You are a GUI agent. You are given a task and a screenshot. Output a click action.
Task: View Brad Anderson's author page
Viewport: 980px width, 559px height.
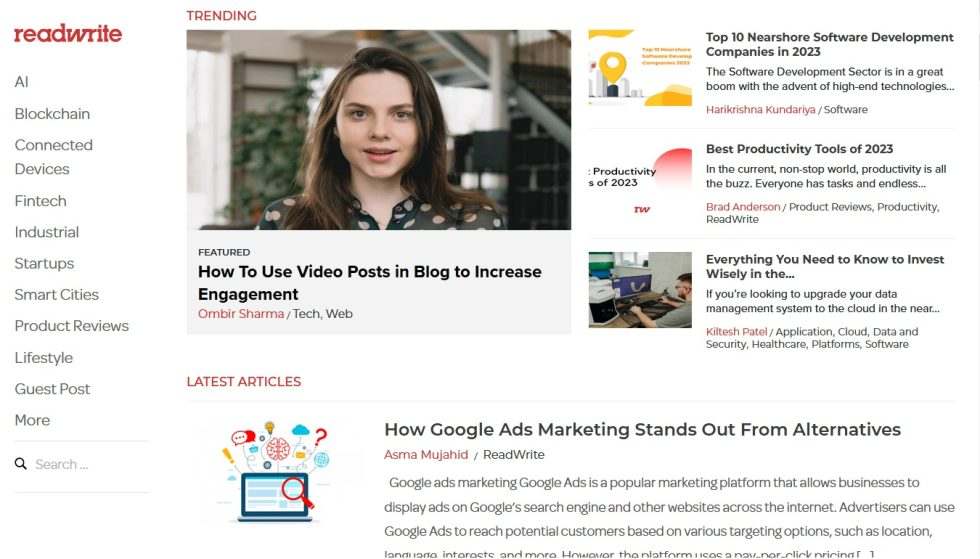click(x=743, y=207)
